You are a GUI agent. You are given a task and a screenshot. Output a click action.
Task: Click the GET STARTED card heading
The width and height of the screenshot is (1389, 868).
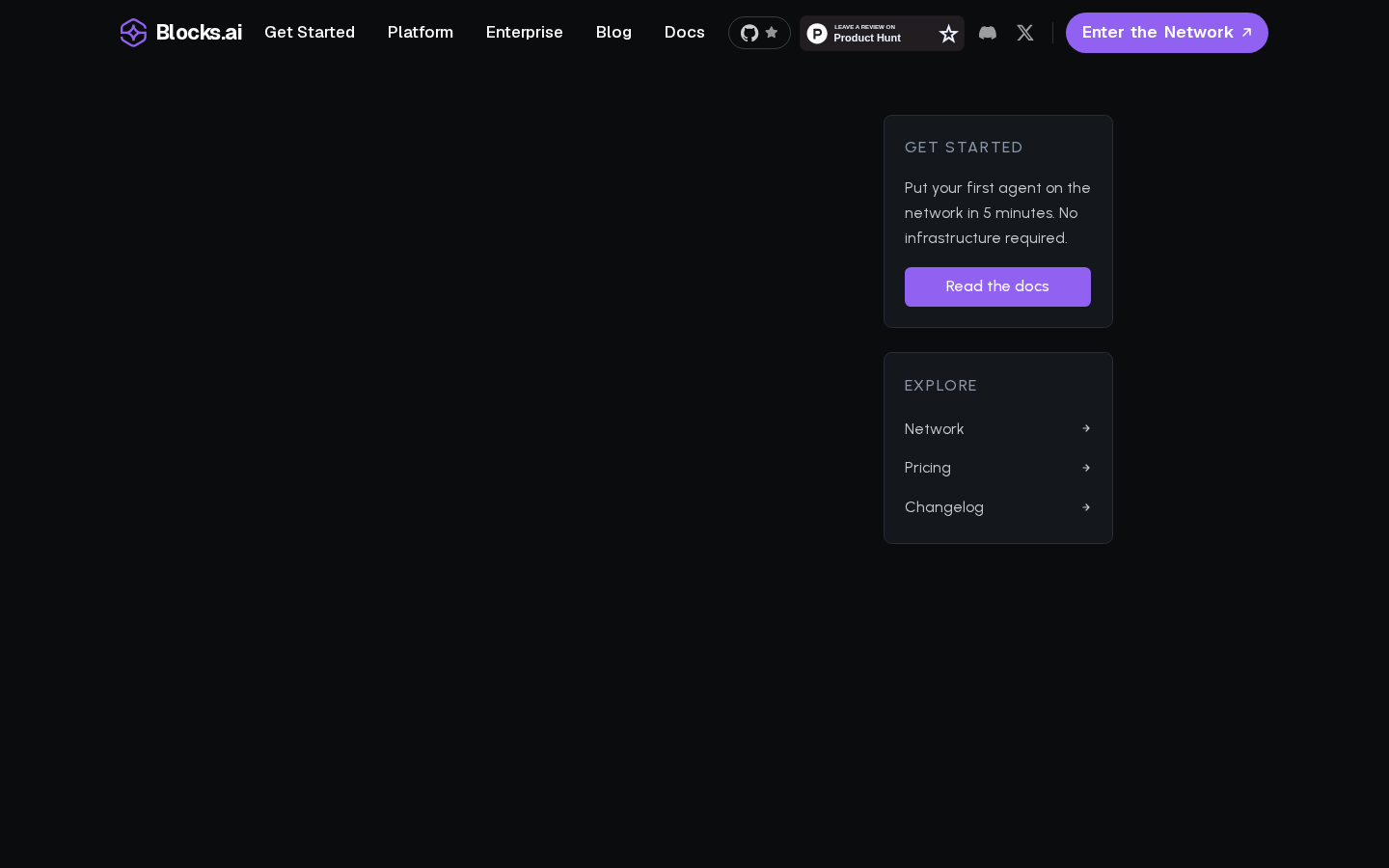(964, 148)
